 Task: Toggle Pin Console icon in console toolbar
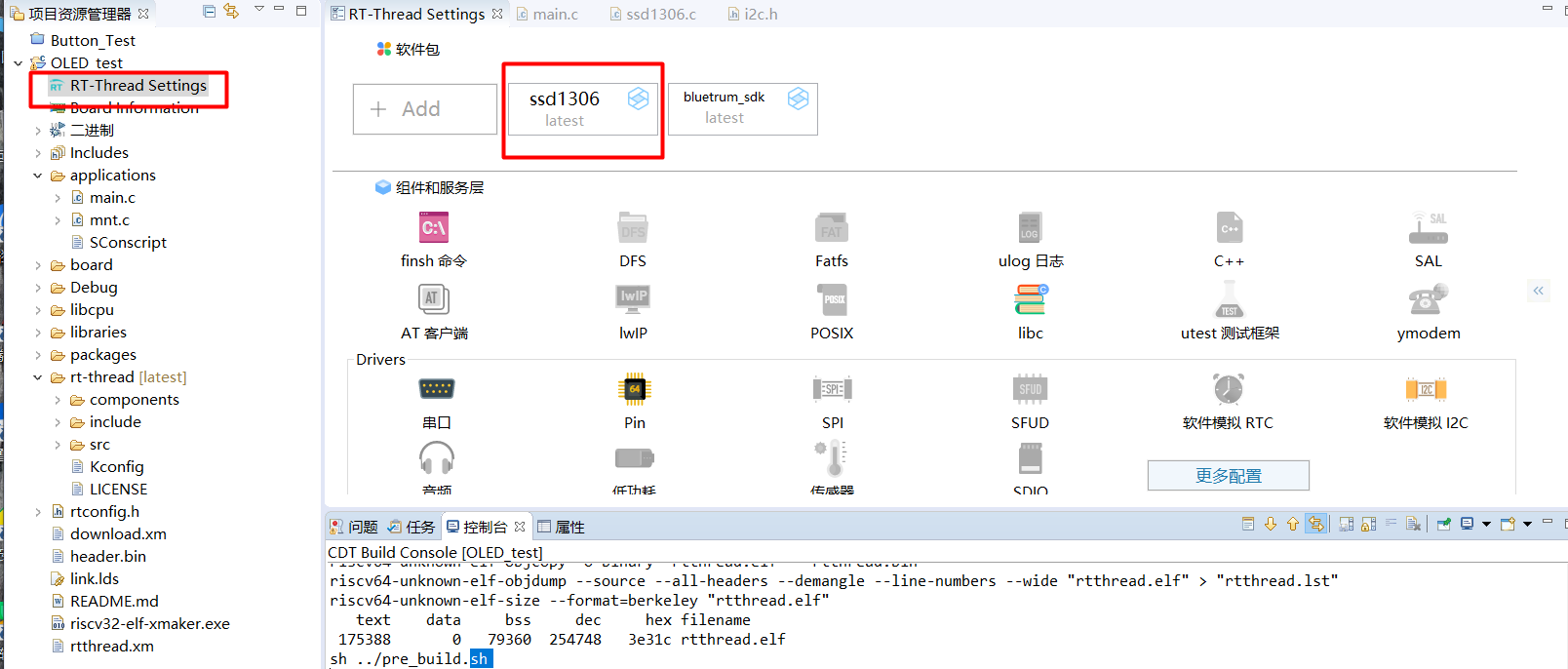(1444, 524)
